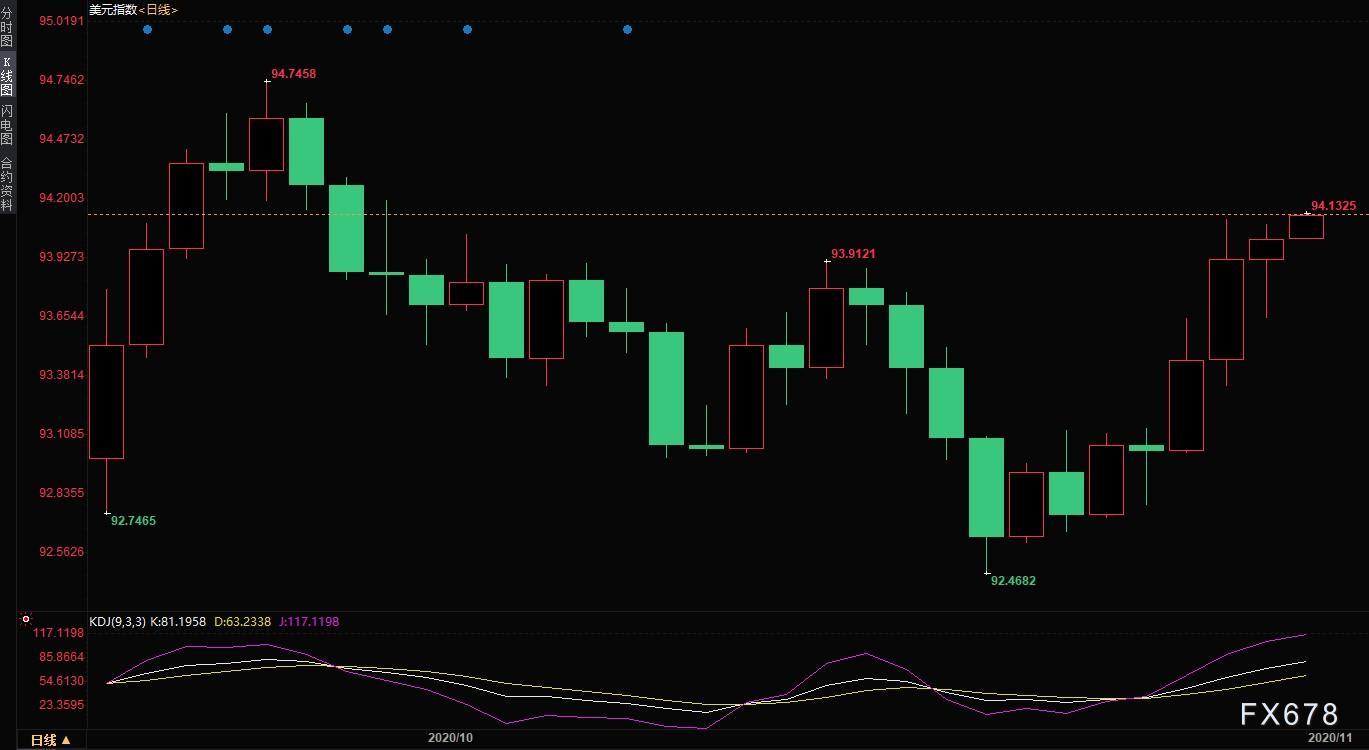The image size is (1369, 750).
Task: Select the K线图 tab in sidebar
Action: point(7,76)
